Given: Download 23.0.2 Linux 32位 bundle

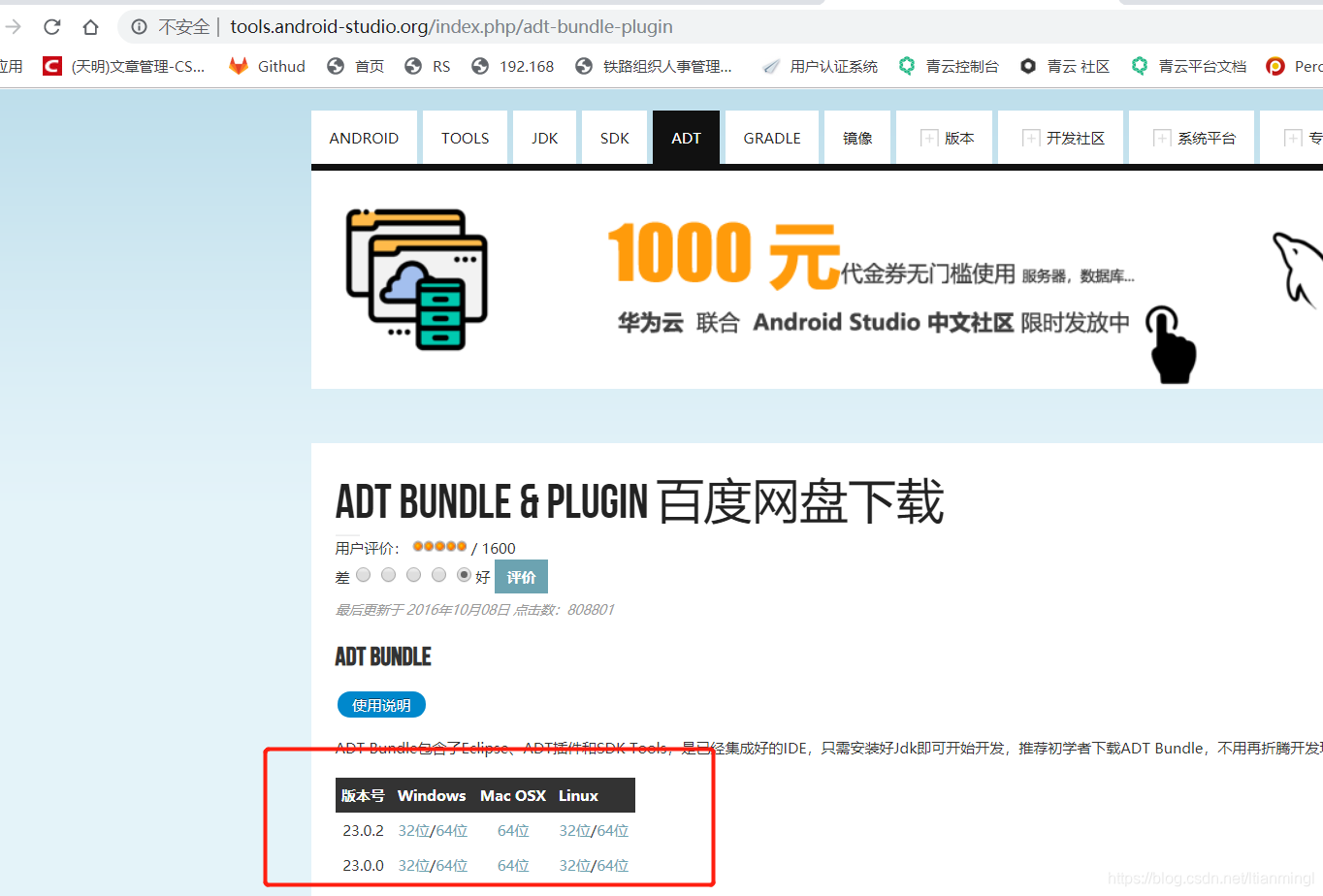Looking at the screenshot, I should click(575, 831).
